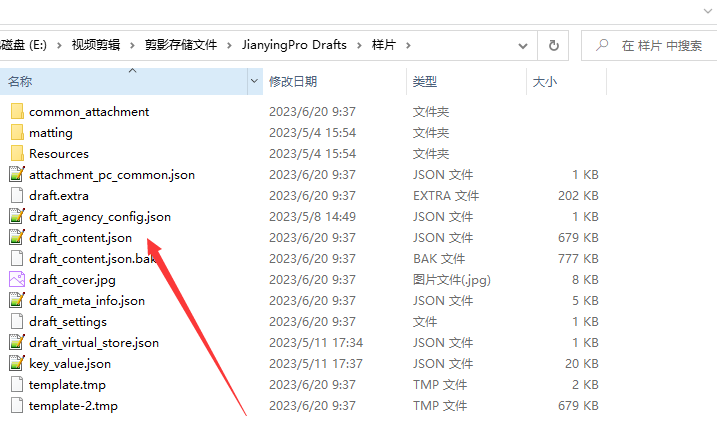
Task: Click the 2023/5/11 17:34 date cell
Action: click(x=316, y=343)
